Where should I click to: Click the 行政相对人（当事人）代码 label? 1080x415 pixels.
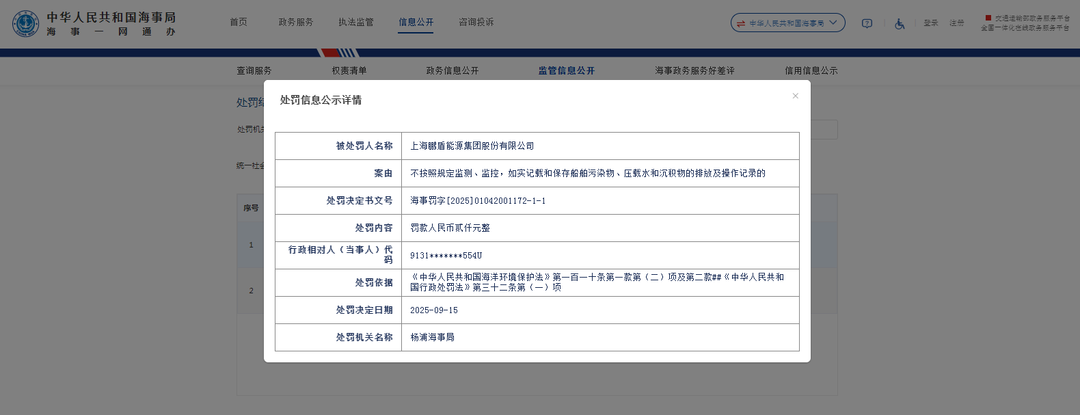point(340,255)
